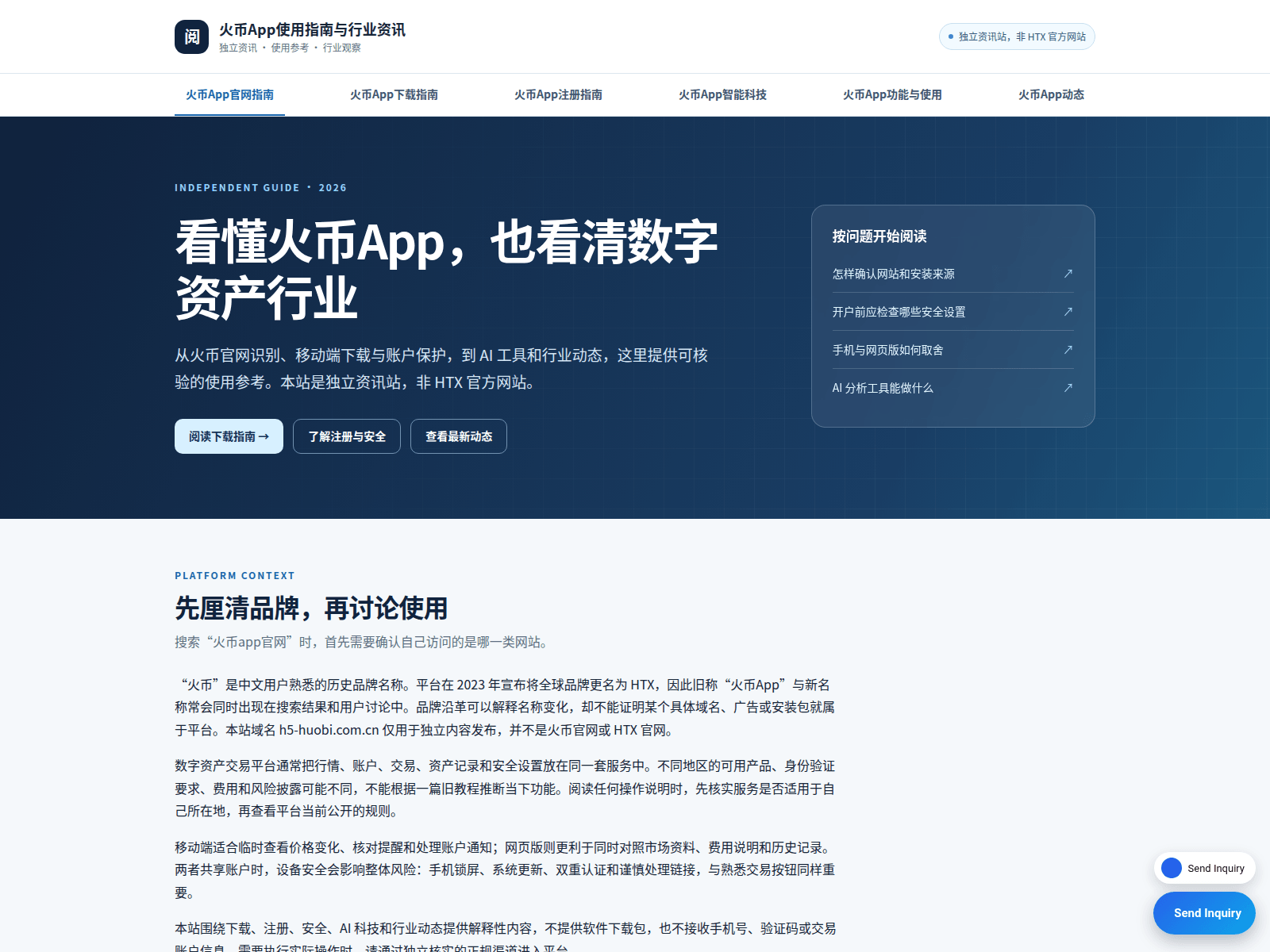Open the 火币App官网指南 tab

click(230, 95)
